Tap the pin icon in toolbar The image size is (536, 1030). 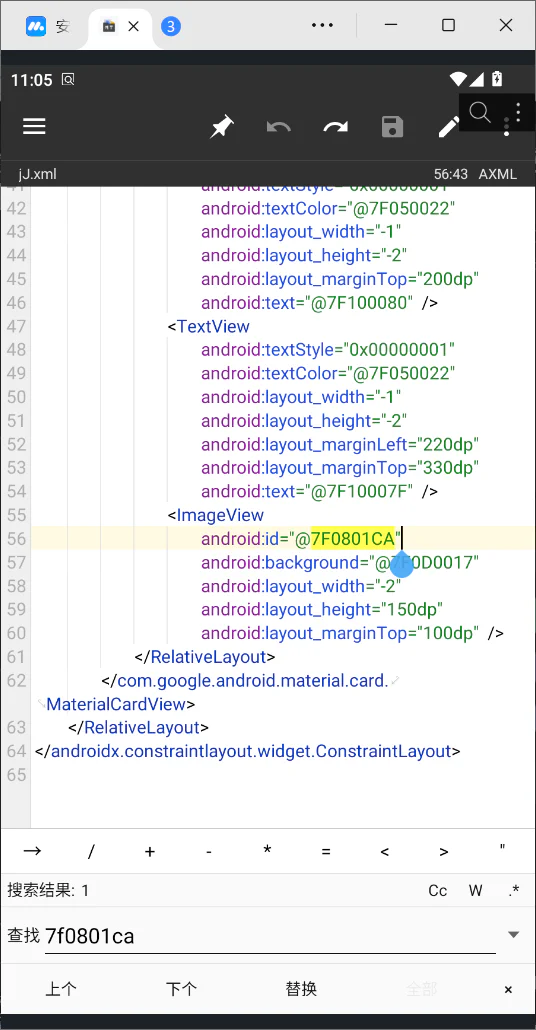(x=221, y=127)
